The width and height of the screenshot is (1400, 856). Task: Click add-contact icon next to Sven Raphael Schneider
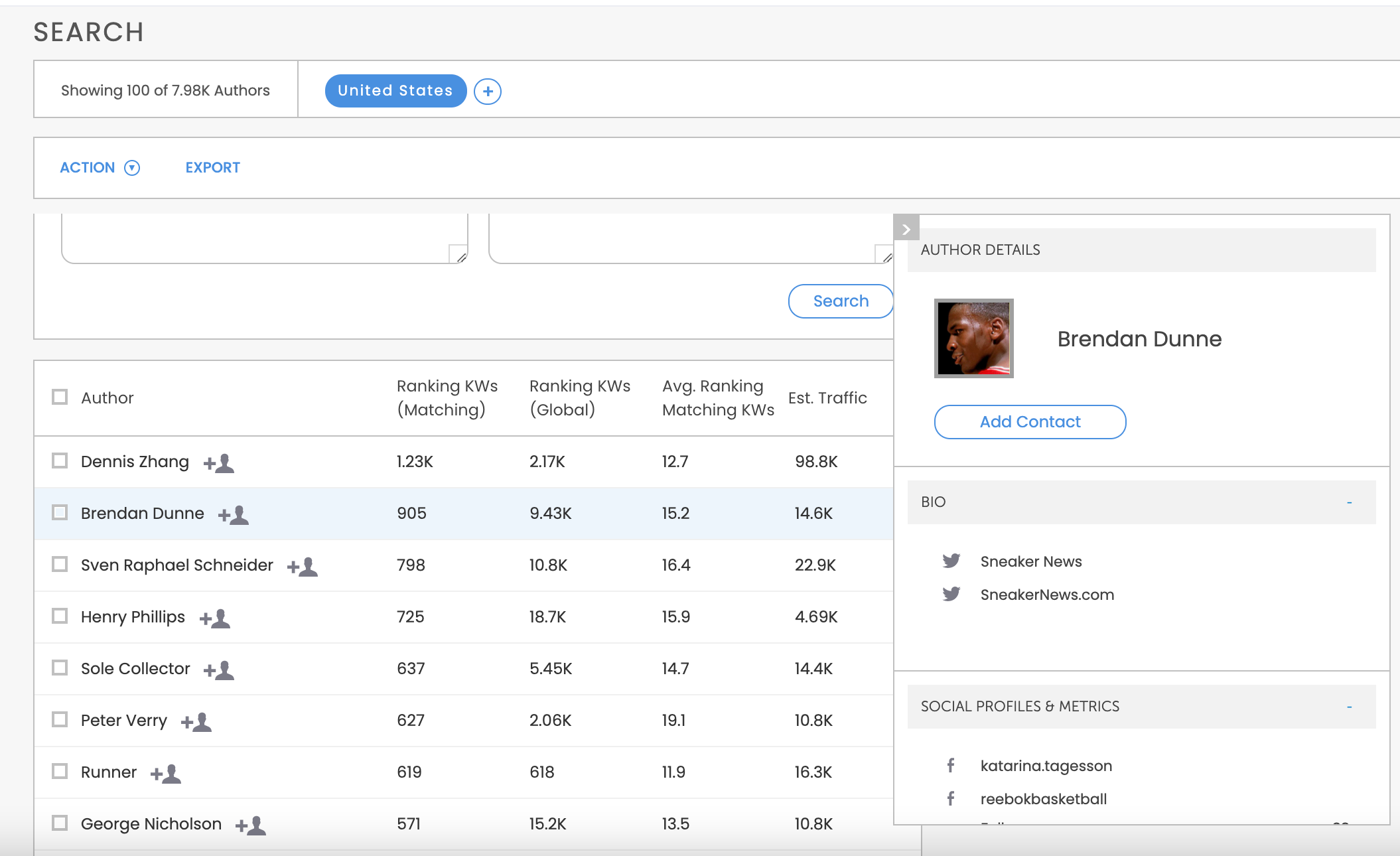coord(303,566)
